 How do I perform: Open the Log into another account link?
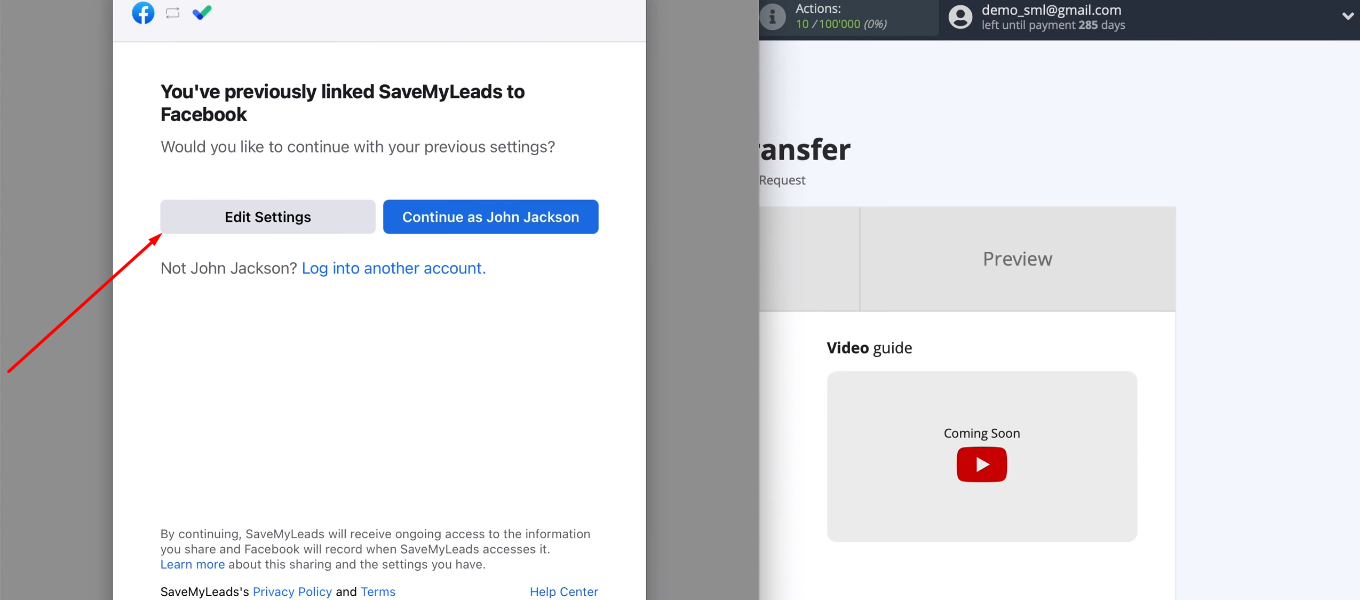394,268
